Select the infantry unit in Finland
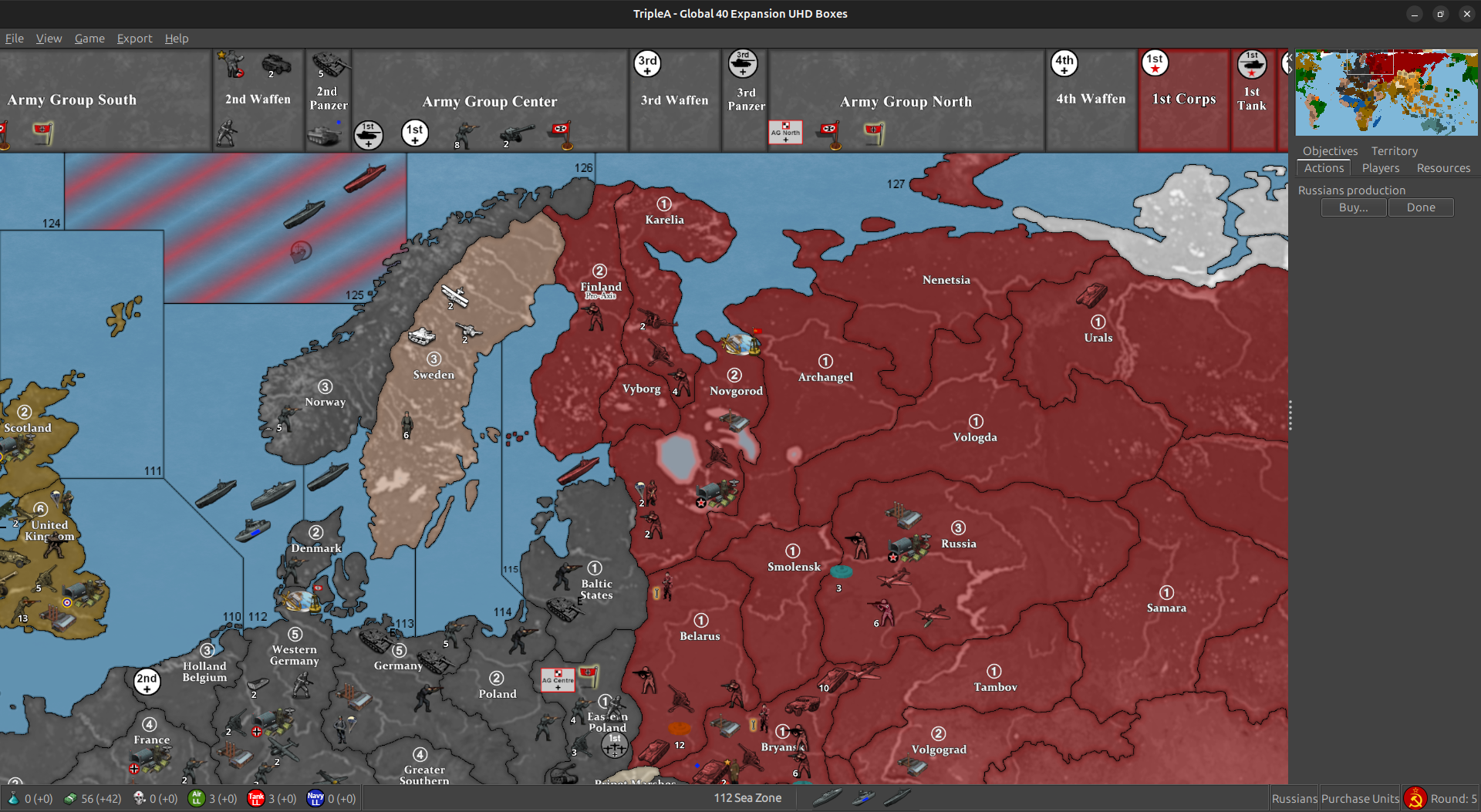Screen dimensions: 1481x812 coord(594,317)
